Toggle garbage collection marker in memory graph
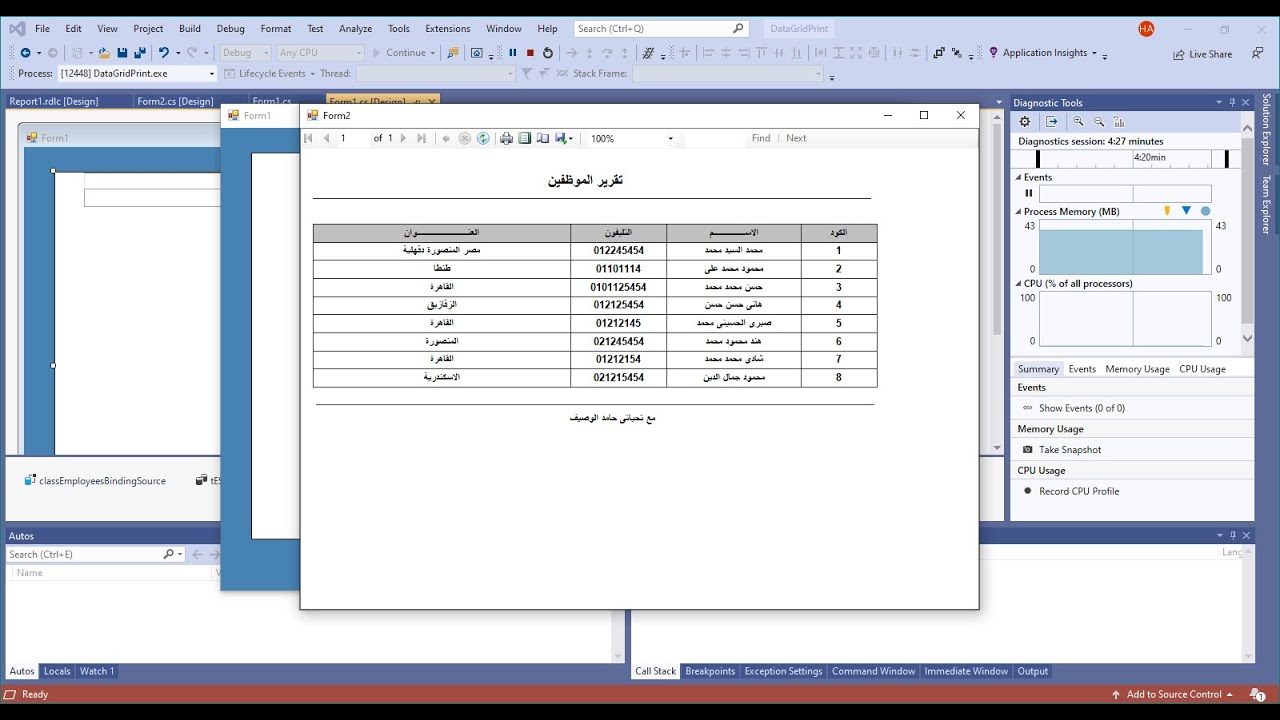The image size is (1280, 720). coord(1166,211)
